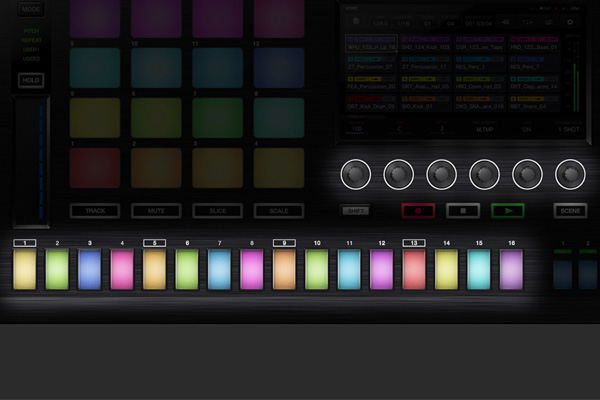
Task: Select the FEA_Percussion_20 track cell
Action: click(371, 83)
